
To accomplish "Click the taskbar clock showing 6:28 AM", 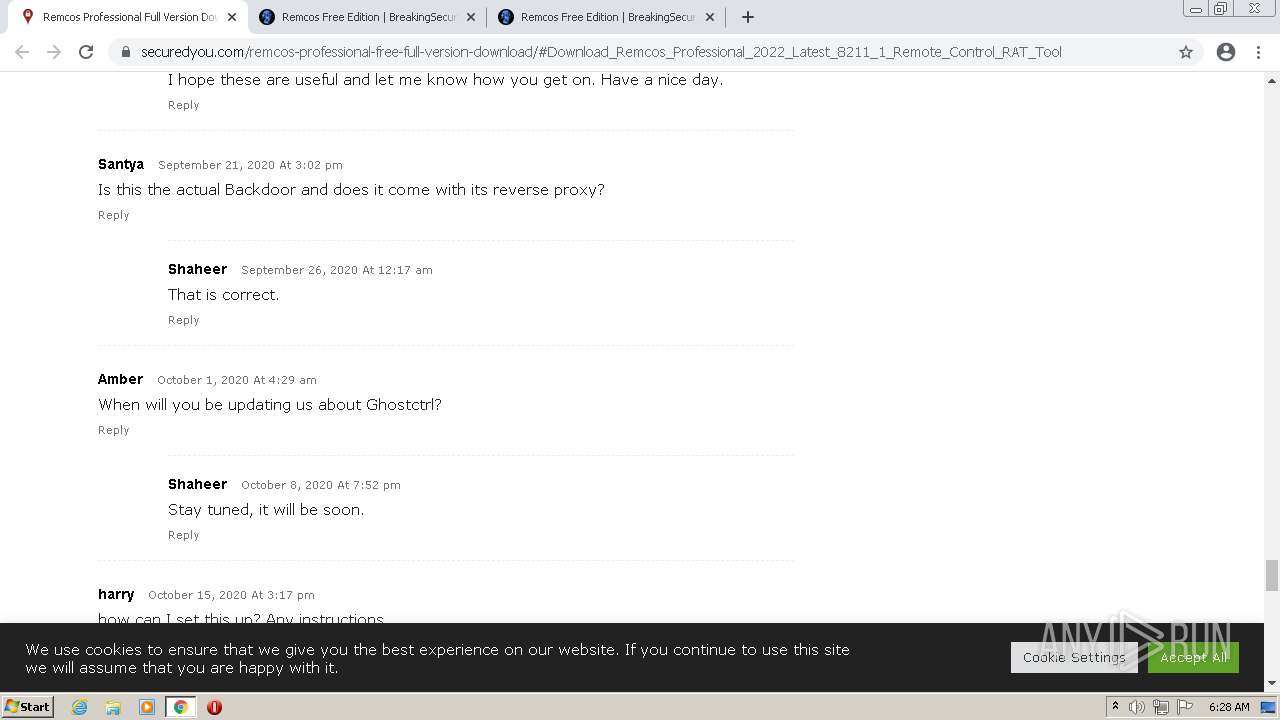I will [x=1229, y=707].
